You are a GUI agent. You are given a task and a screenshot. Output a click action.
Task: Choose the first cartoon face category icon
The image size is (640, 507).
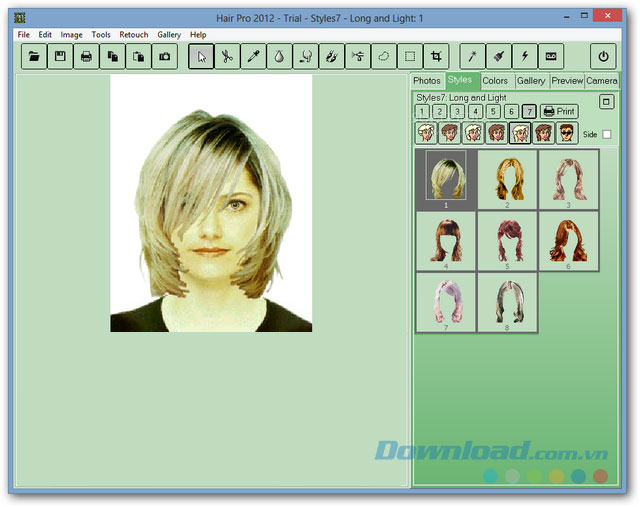click(426, 133)
